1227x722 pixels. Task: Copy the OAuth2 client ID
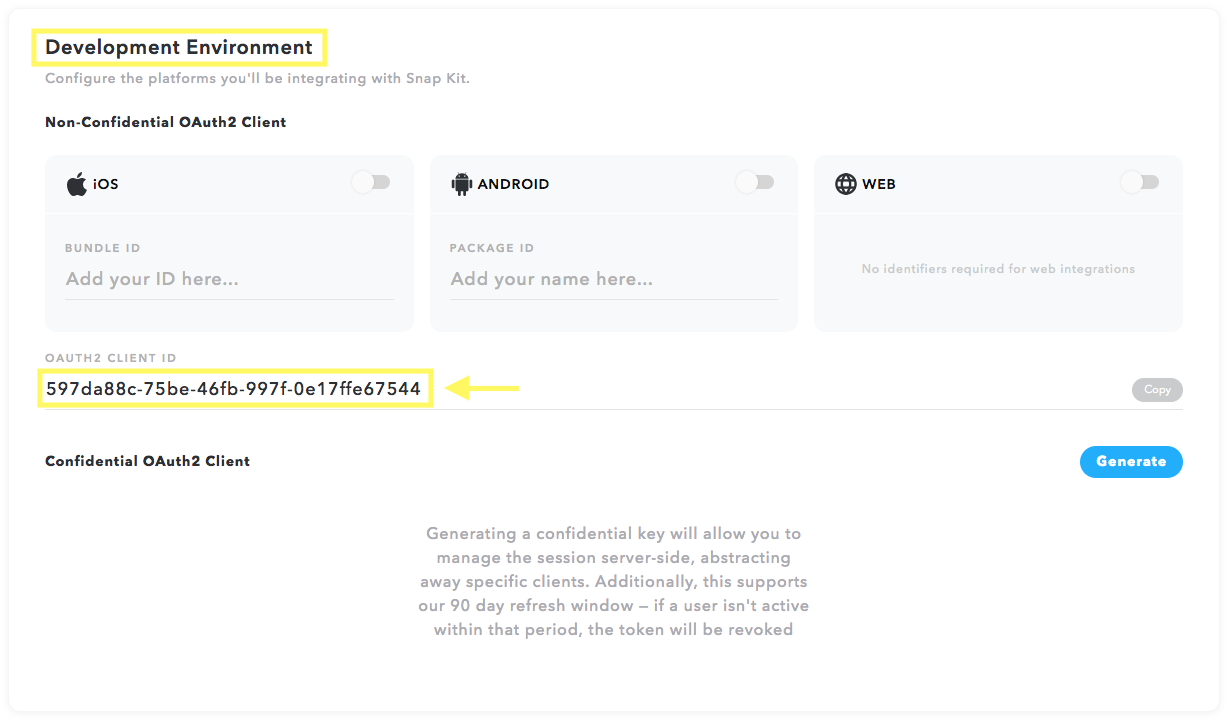pyautogui.click(x=1157, y=390)
